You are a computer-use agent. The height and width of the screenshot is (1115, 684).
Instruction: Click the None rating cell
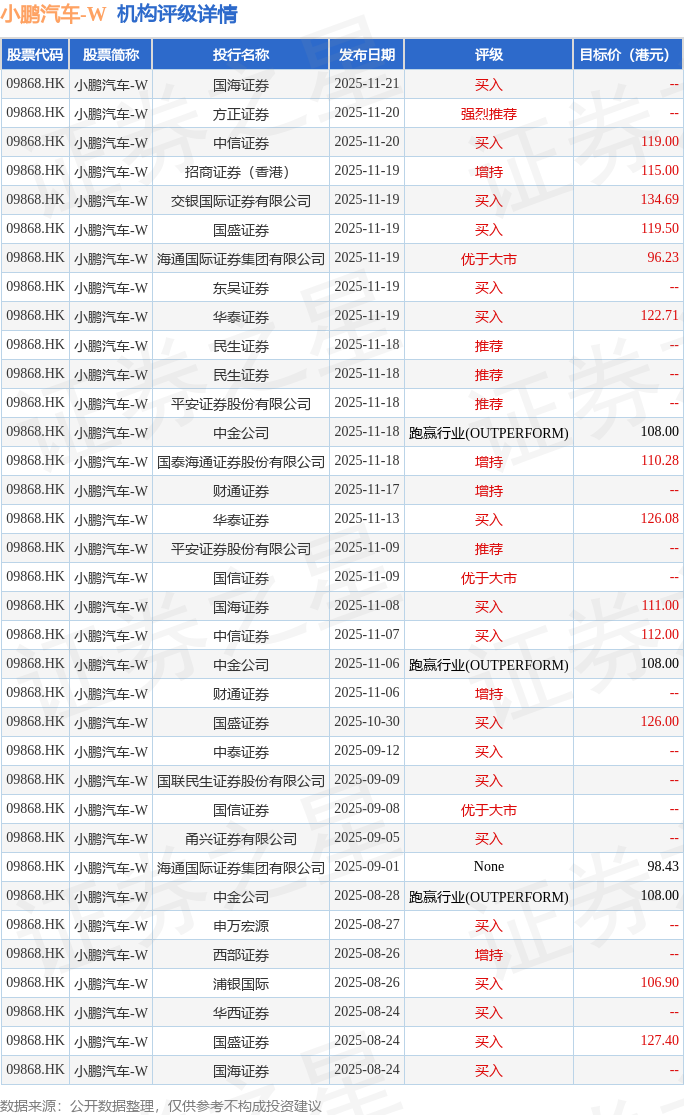click(x=488, y=867)
